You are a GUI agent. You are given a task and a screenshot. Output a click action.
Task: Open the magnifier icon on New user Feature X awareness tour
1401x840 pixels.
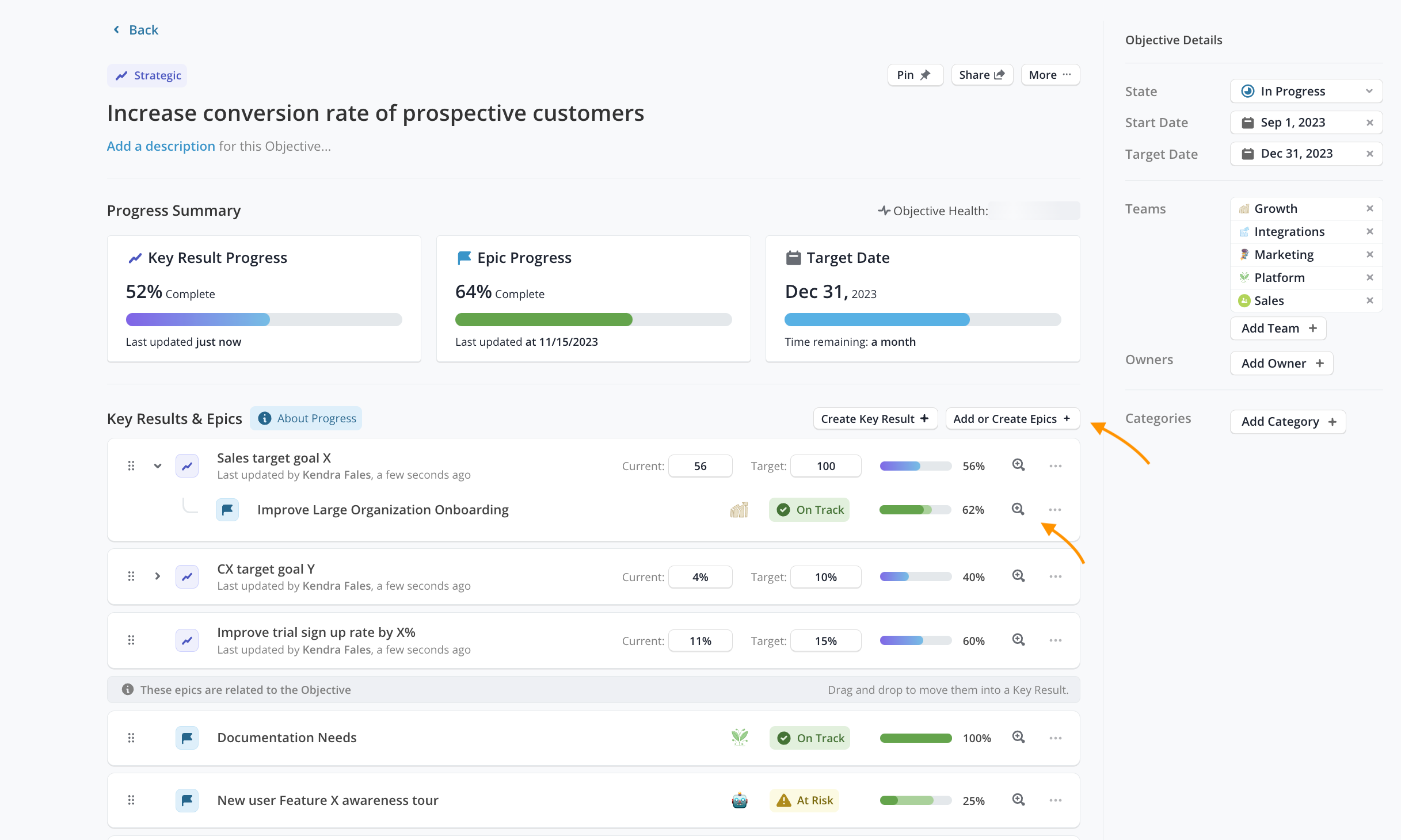click(x=1018, y=800)
